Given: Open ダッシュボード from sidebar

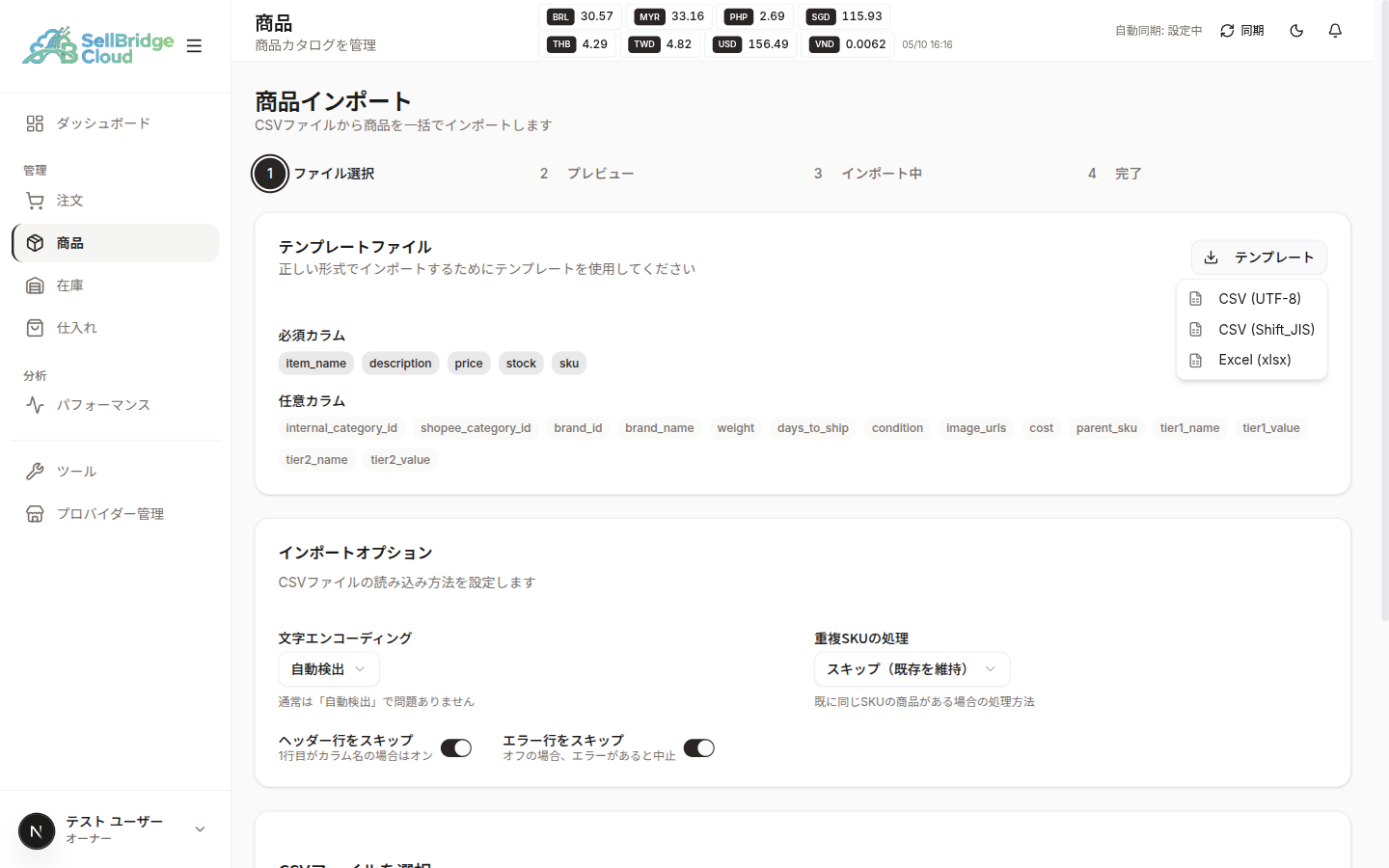Looking at the screenshot, I should tap(116, 123).
